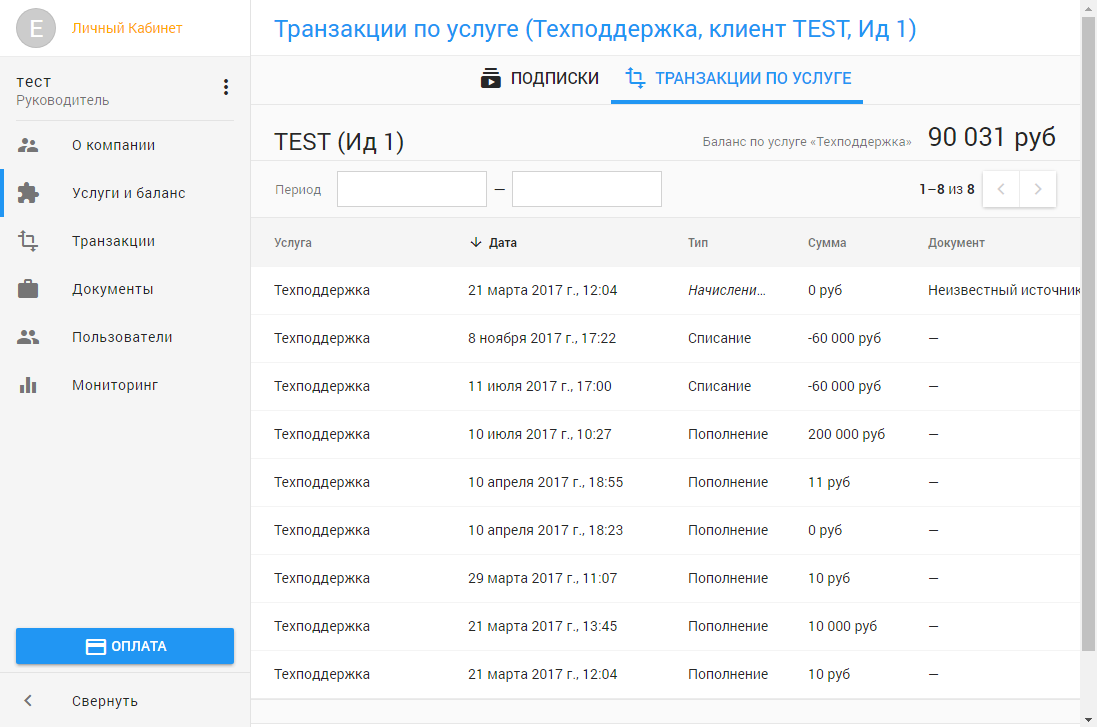Click the О компании people icon
This screenshot has height=727, width=1097.
pyautogui.click(x=28, y=145)
